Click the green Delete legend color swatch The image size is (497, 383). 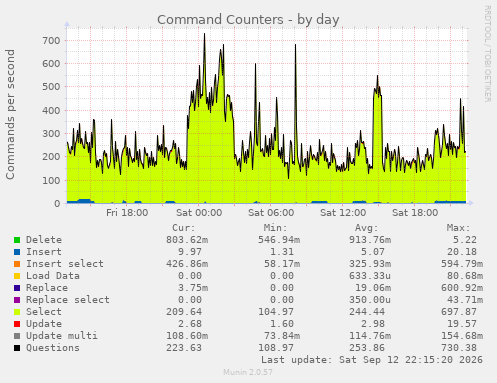(17, 240)
